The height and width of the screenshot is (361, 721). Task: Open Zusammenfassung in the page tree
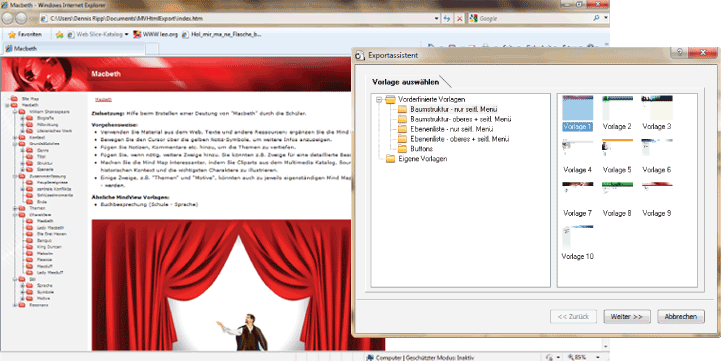(x=47, y=176)
